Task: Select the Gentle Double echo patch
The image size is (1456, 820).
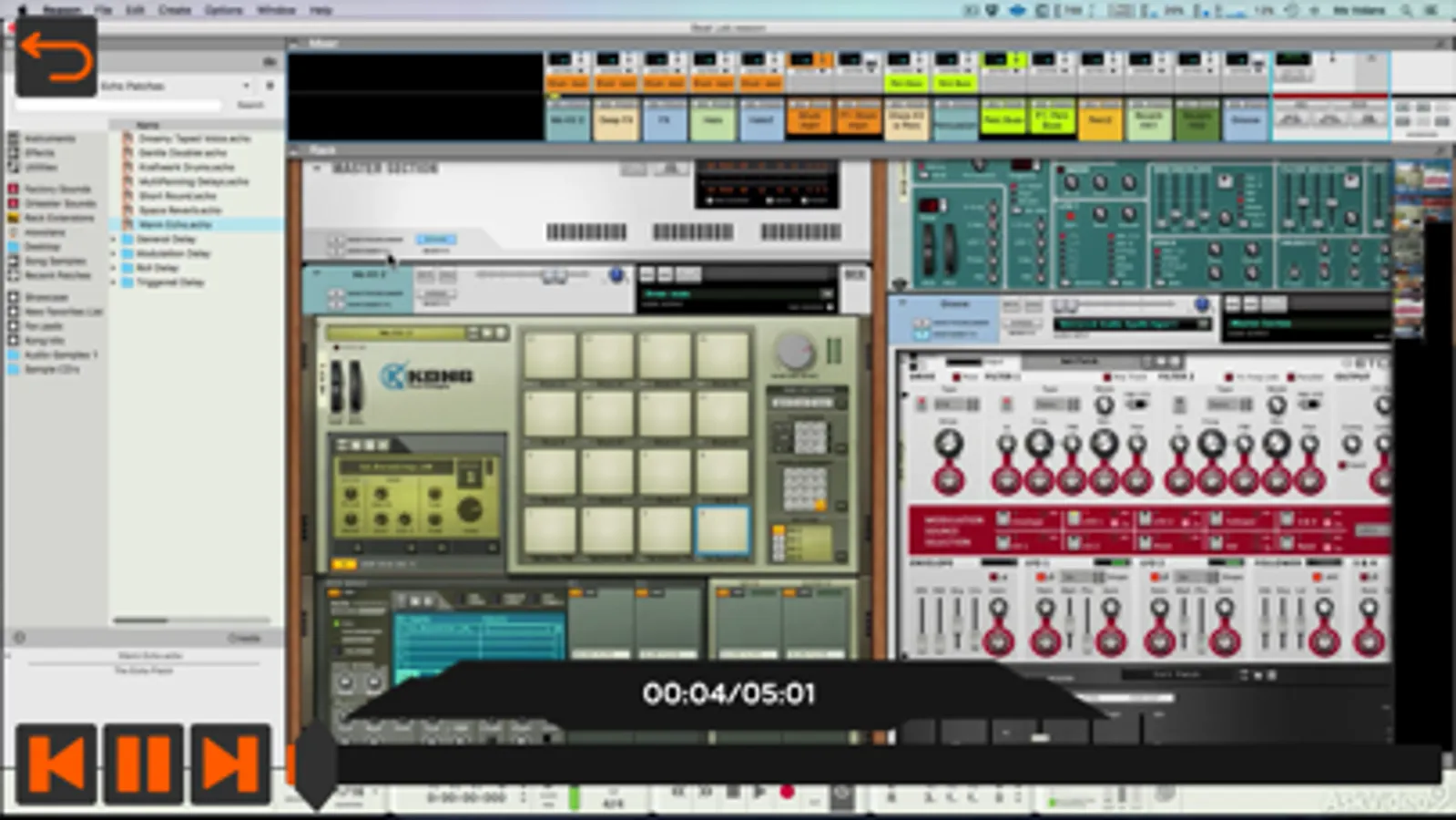Action: [182, 153]
